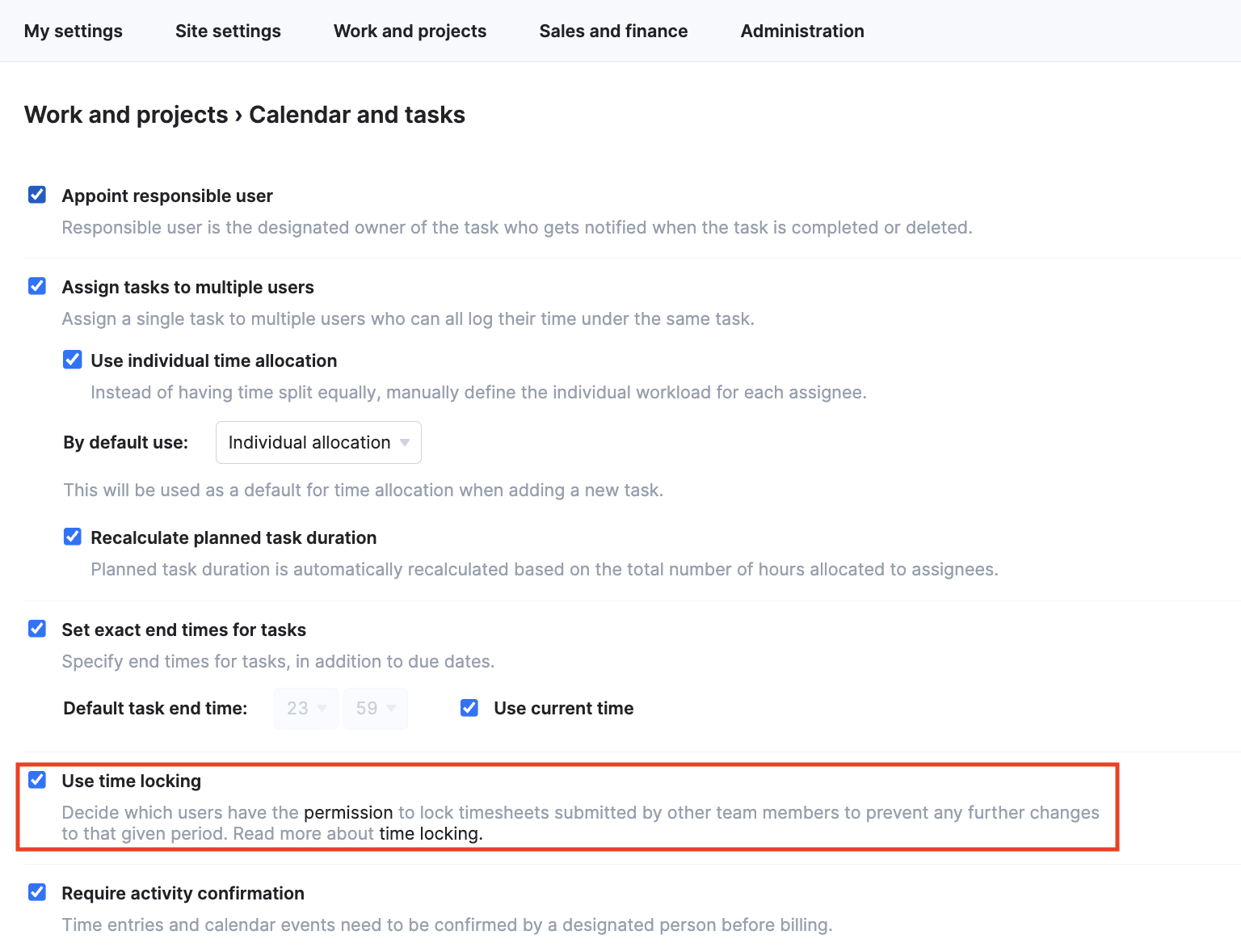This screenshot has height=952, width=1241.
Task: Switch to Site settings tab
Action: (228, 31)
